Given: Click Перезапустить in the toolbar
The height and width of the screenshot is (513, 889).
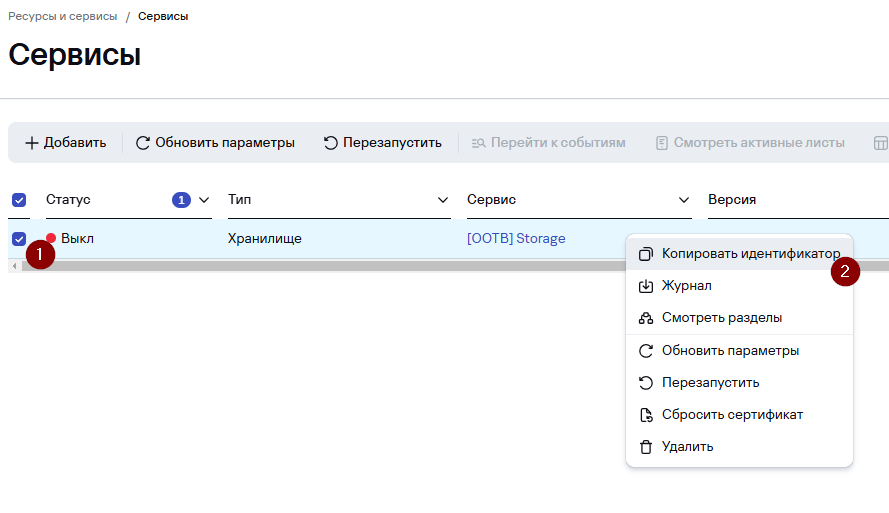Looking at the screenshot, I should 383,143.
